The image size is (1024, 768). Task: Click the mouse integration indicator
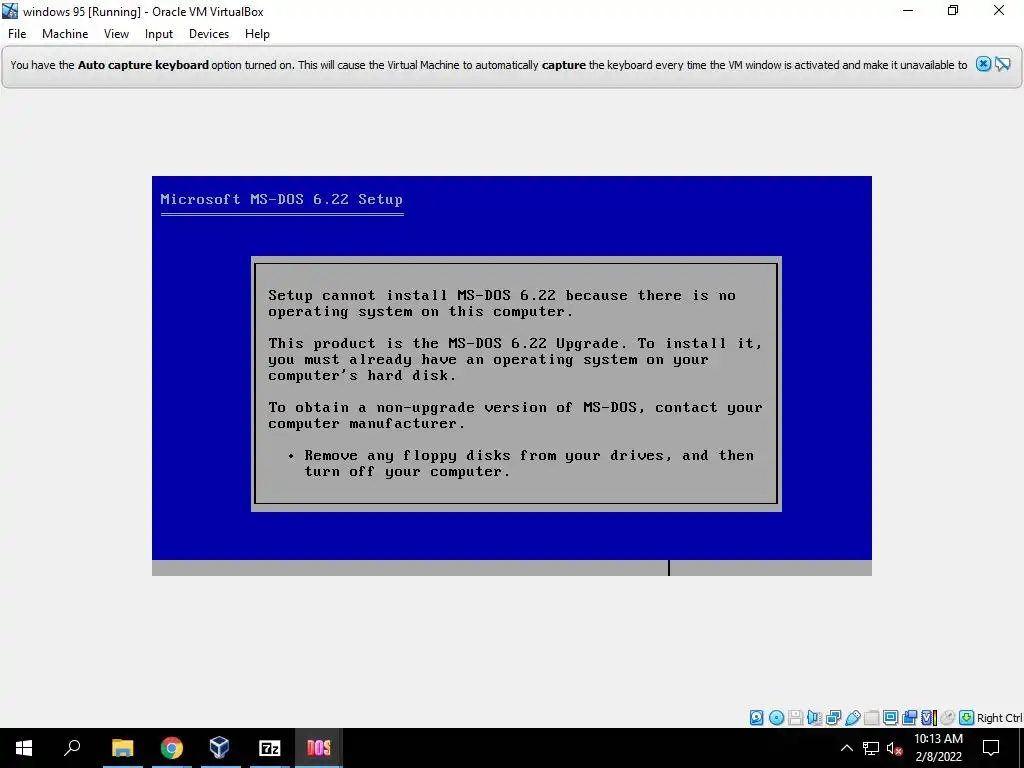coord(948,718)
